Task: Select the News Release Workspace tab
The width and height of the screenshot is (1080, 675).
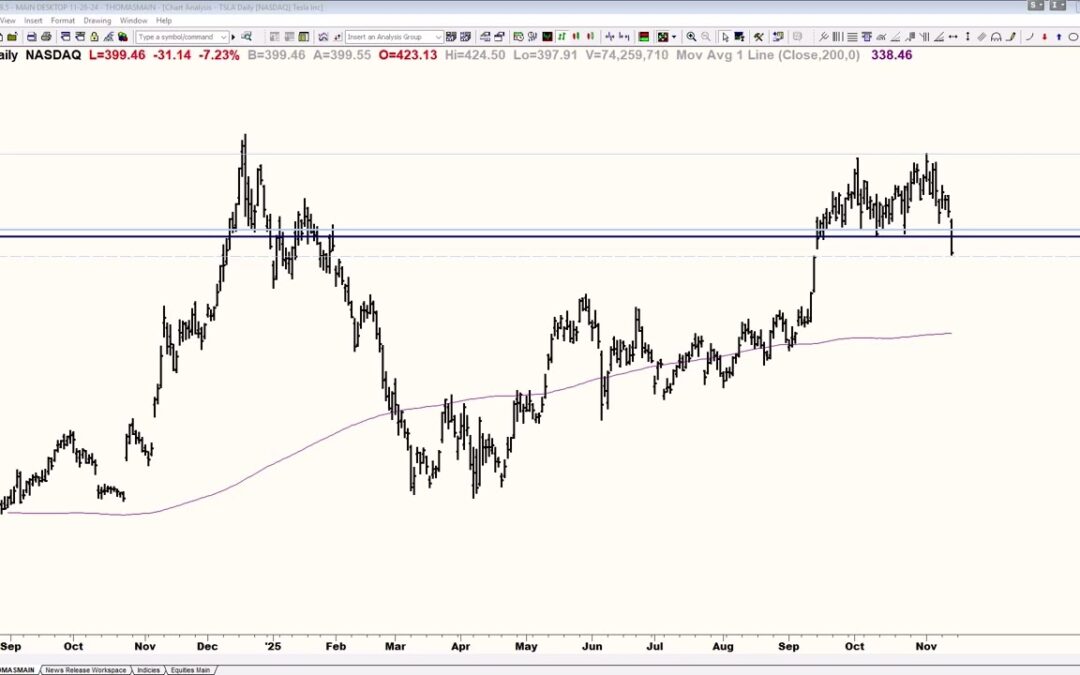Action: (85, 669)
